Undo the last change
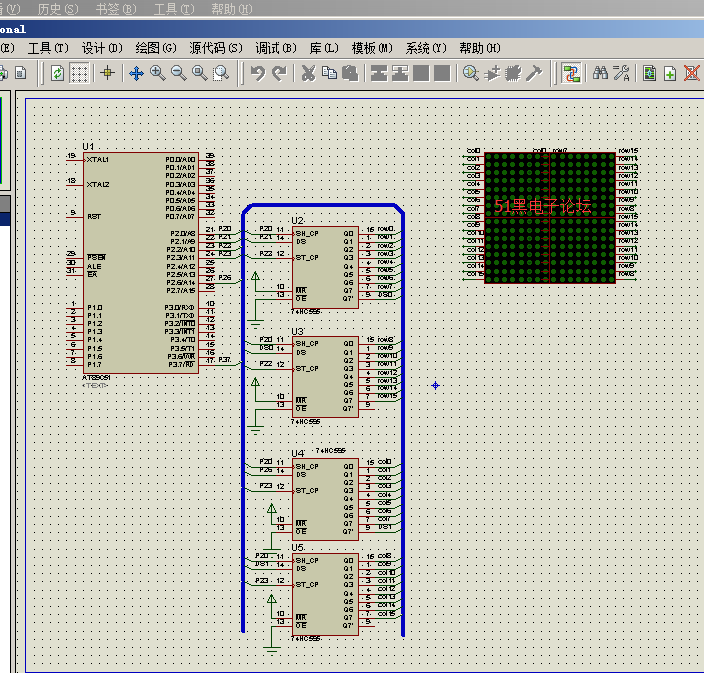This screenshot has height=673, width=704. [x=258, y=73]
